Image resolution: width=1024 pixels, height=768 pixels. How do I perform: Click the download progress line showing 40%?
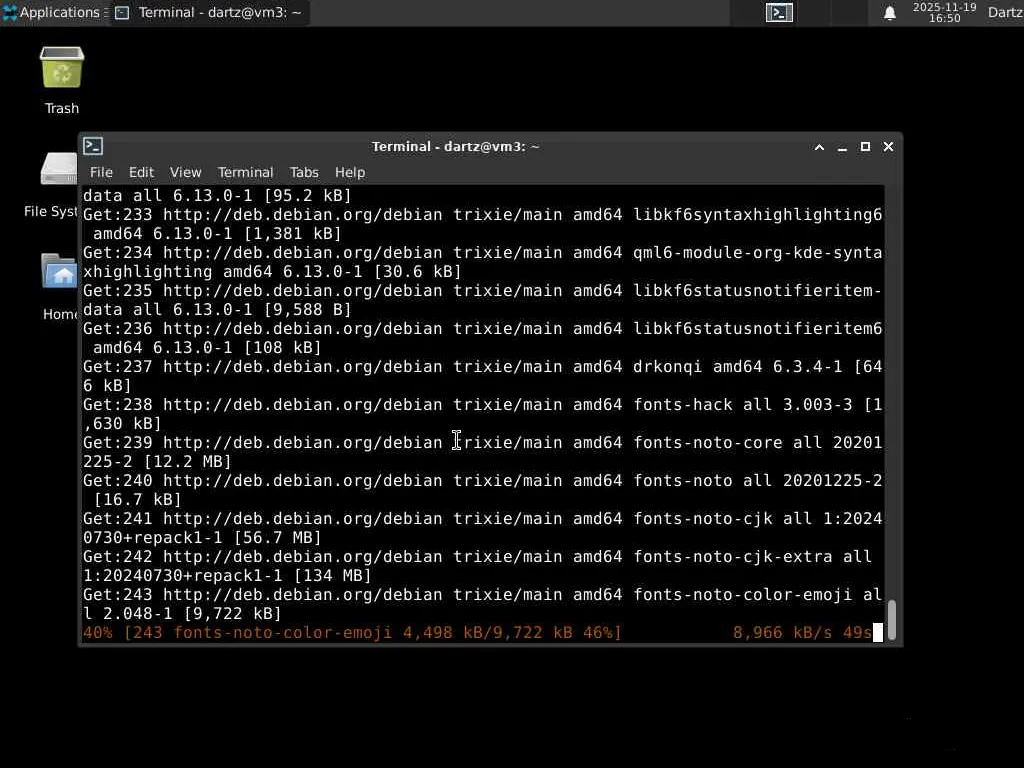tap(483, 633)
